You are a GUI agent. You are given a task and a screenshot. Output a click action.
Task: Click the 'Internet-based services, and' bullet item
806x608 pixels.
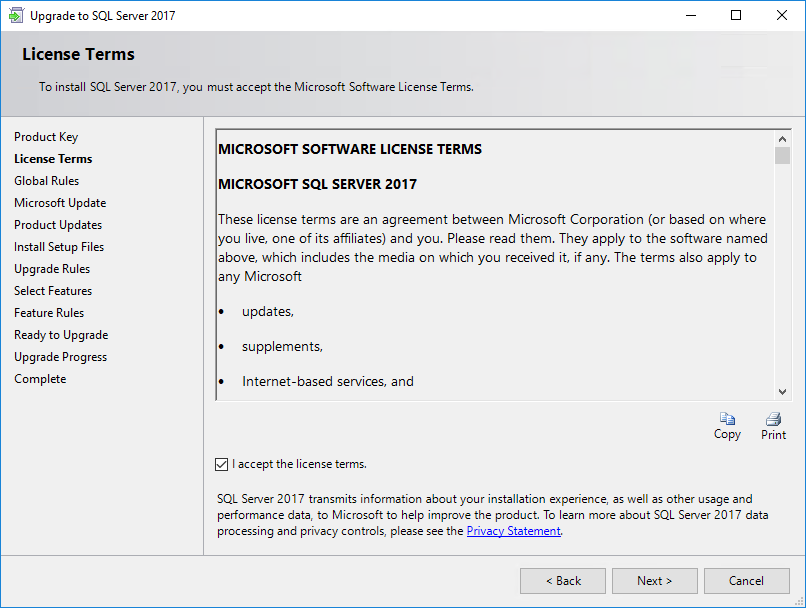(328, 381)
